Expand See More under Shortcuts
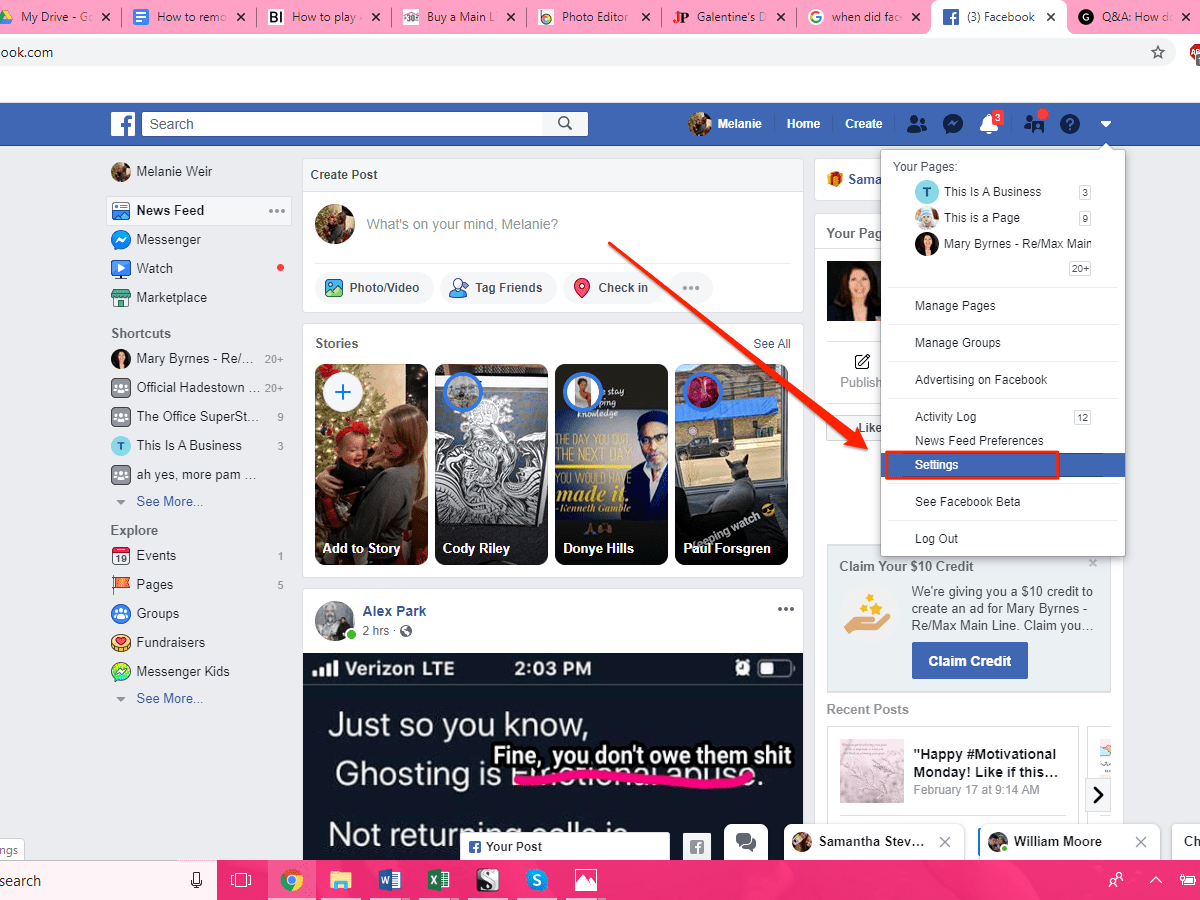 tap(169, 501)
